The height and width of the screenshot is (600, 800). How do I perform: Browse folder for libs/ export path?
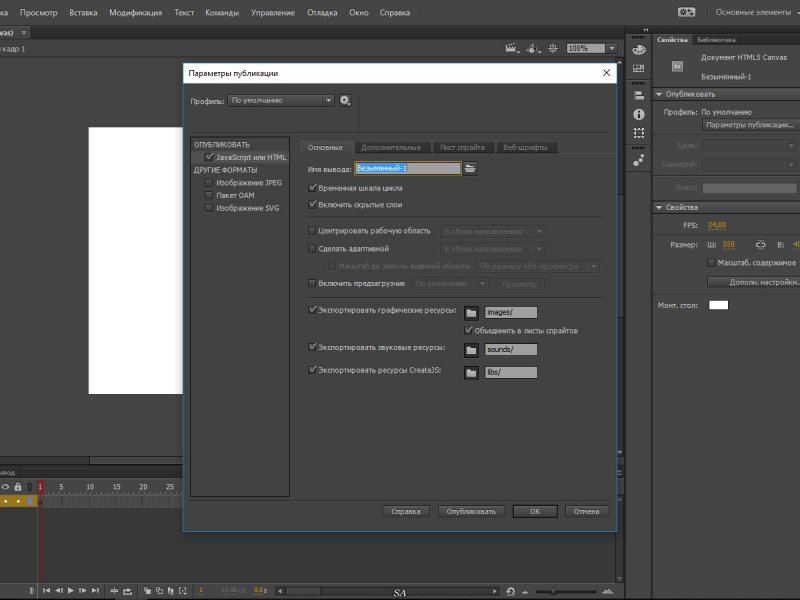coord(471,373)
